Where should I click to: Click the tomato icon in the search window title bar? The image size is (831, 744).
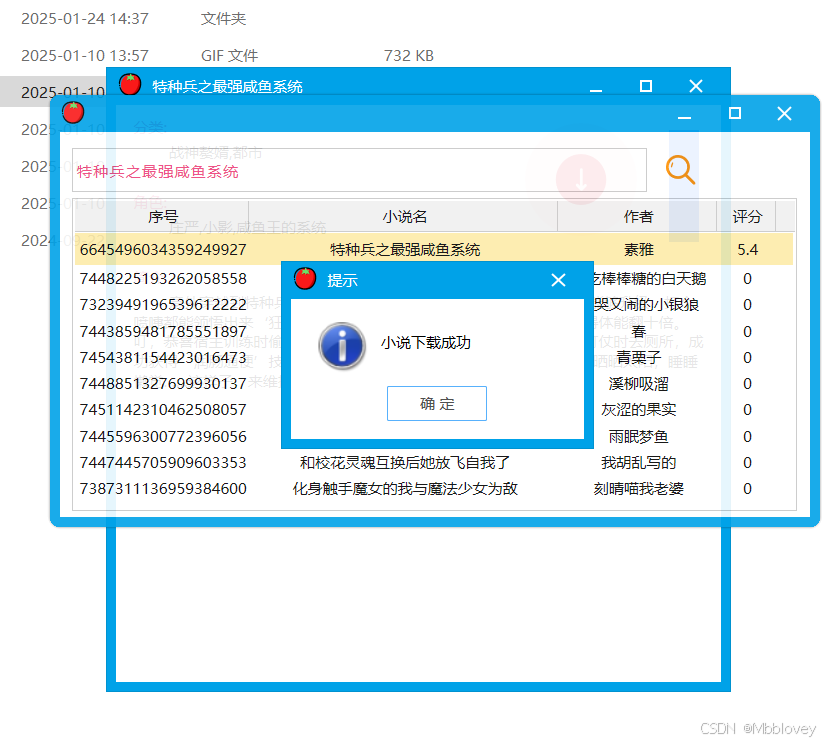click(73, 112)
